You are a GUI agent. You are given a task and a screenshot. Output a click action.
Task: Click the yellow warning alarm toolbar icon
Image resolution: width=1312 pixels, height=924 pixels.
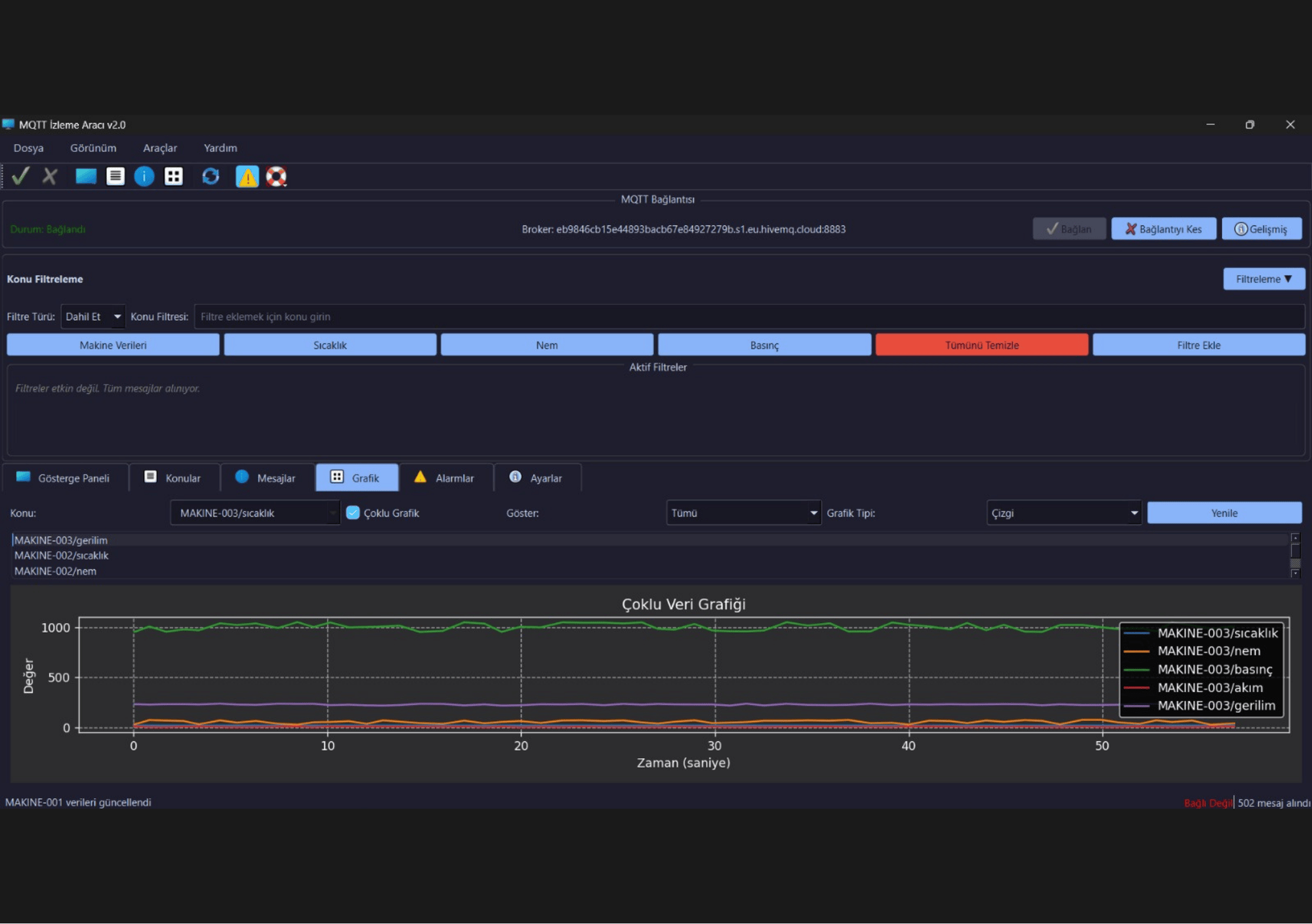247,176
